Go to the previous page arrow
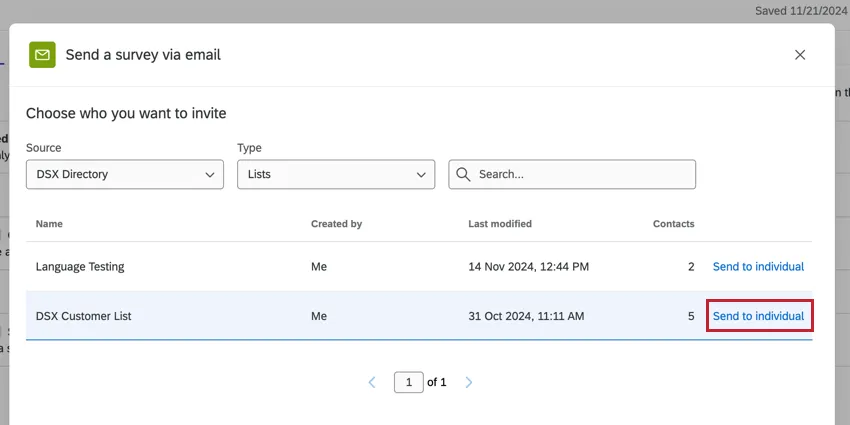850x425 pixels. 372,382
